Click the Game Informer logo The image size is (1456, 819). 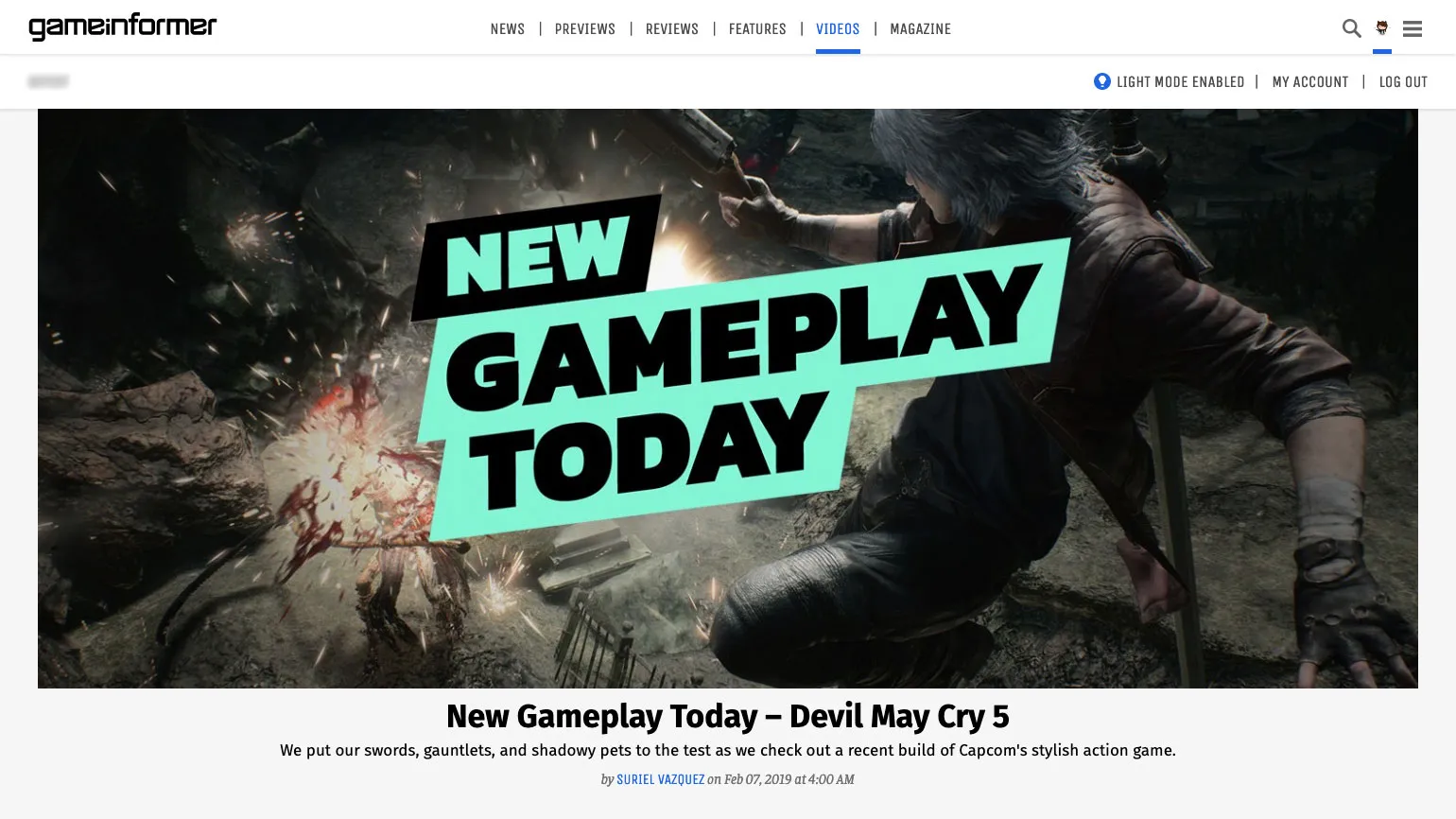pyautogui.click(x=123, y=26)
